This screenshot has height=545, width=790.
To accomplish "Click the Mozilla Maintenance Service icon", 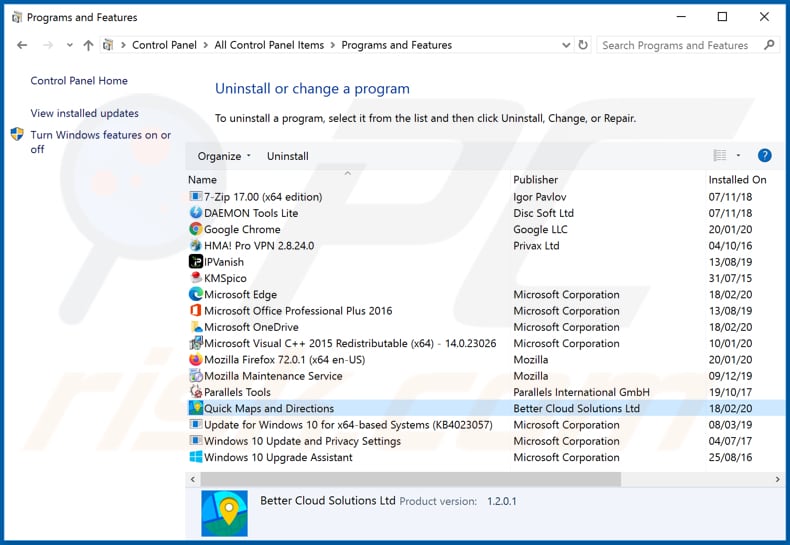I will [195, 375].
